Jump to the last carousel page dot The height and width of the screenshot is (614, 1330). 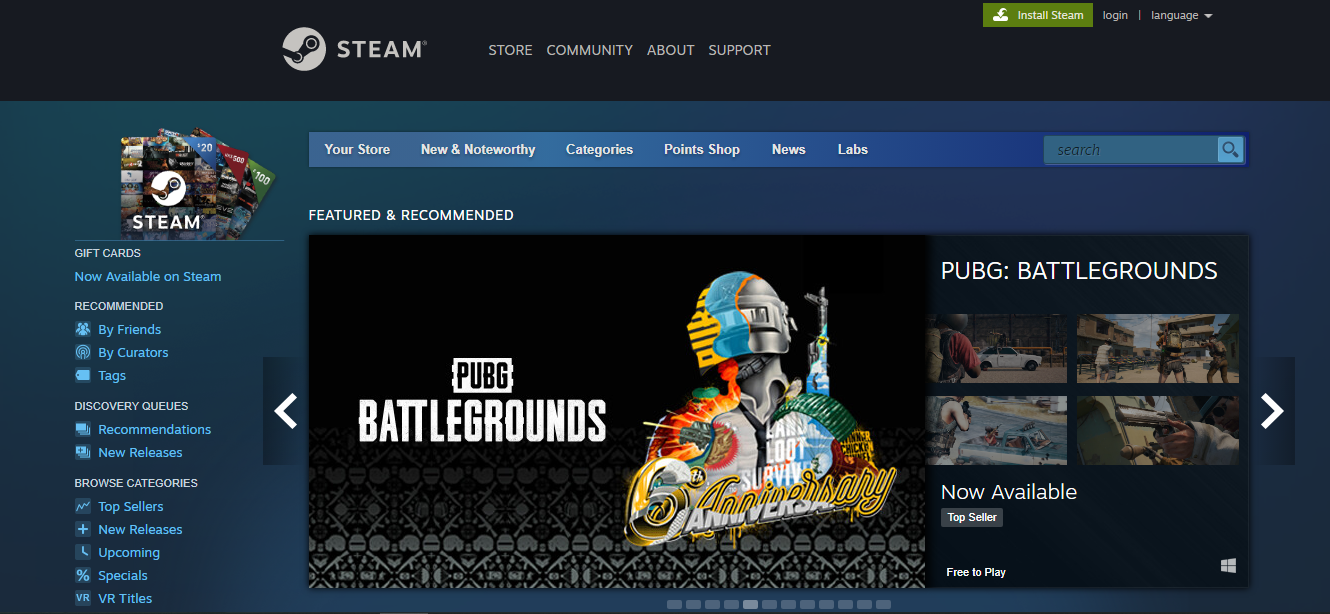pos(883,604)
